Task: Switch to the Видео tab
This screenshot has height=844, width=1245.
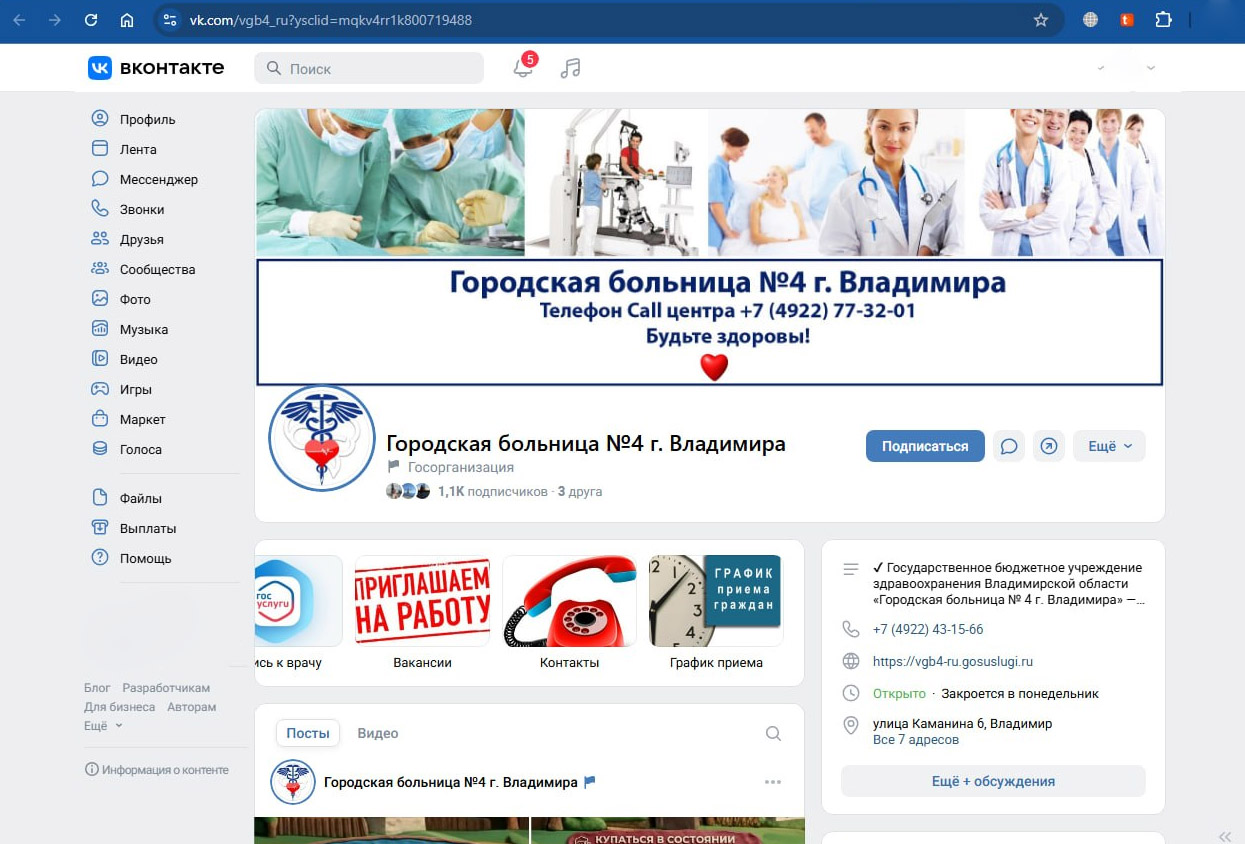Action: click(378, 733)
